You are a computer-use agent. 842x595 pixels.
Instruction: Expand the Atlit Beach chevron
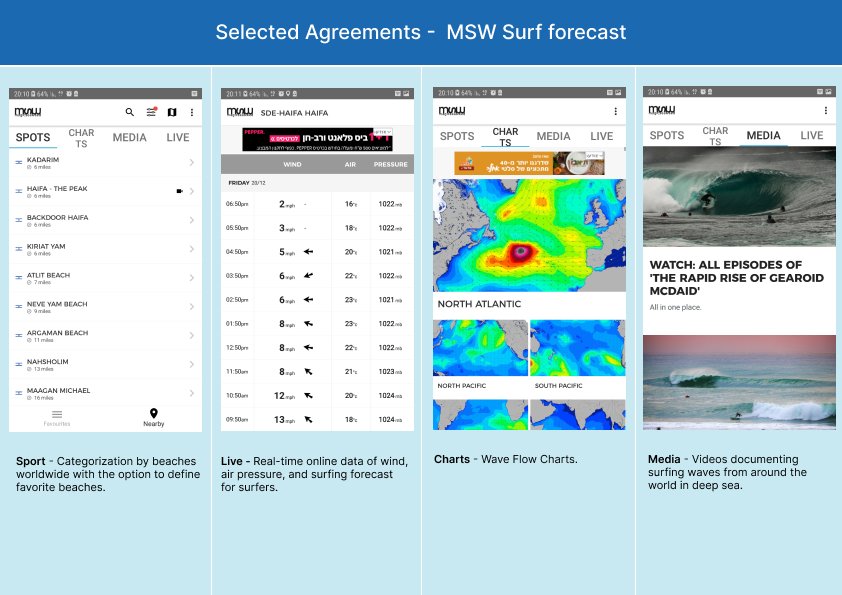[192, 278]
